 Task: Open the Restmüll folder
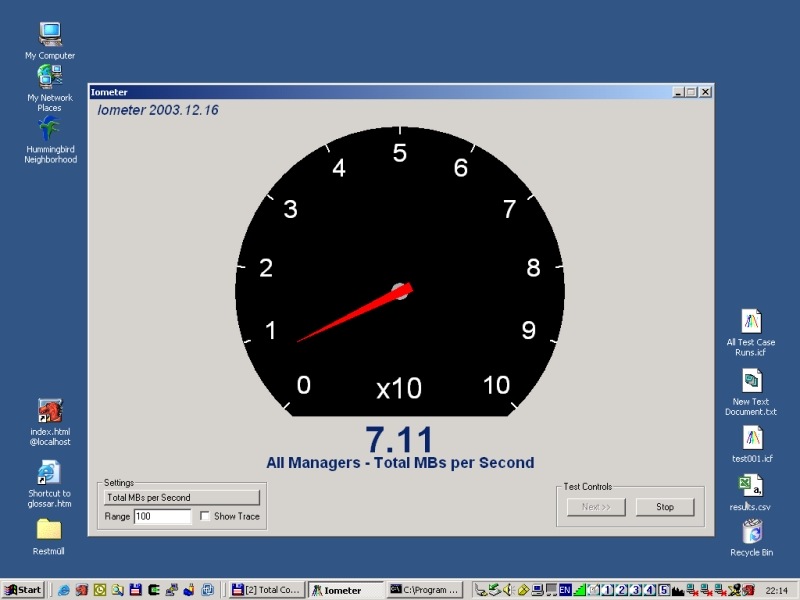(49, 530)
